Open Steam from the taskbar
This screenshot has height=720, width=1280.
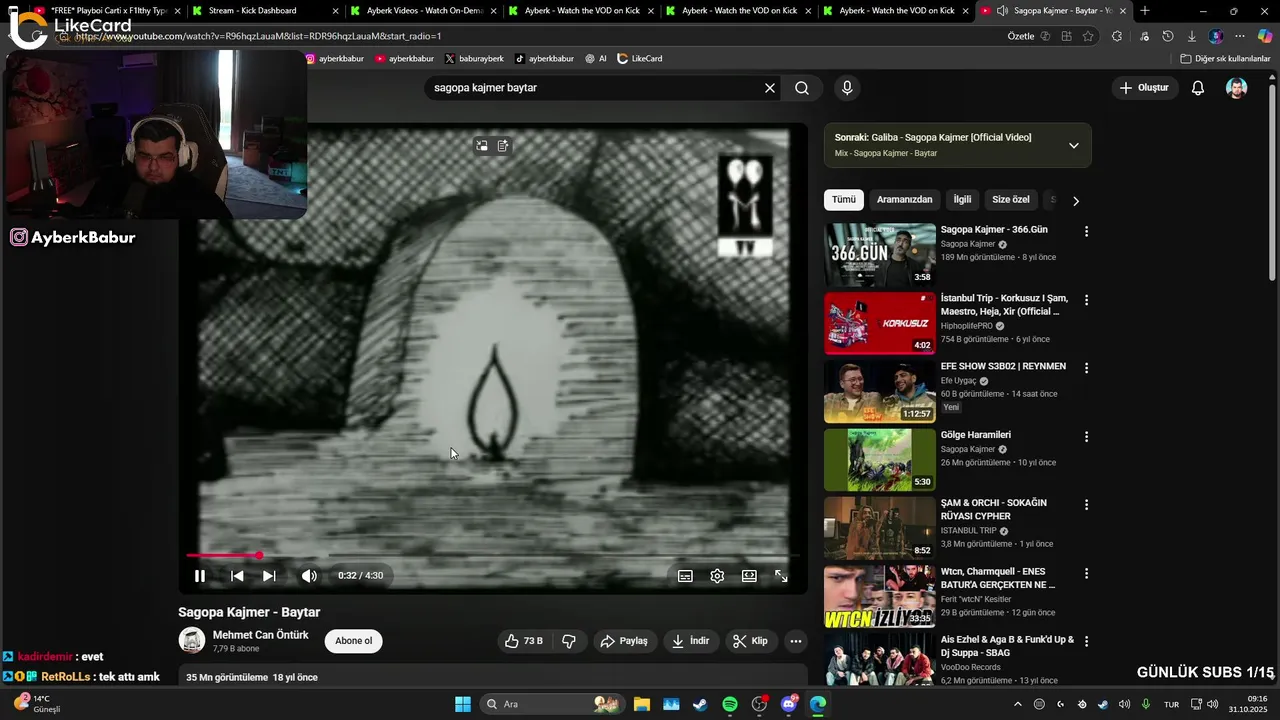(x=700, y=704)
